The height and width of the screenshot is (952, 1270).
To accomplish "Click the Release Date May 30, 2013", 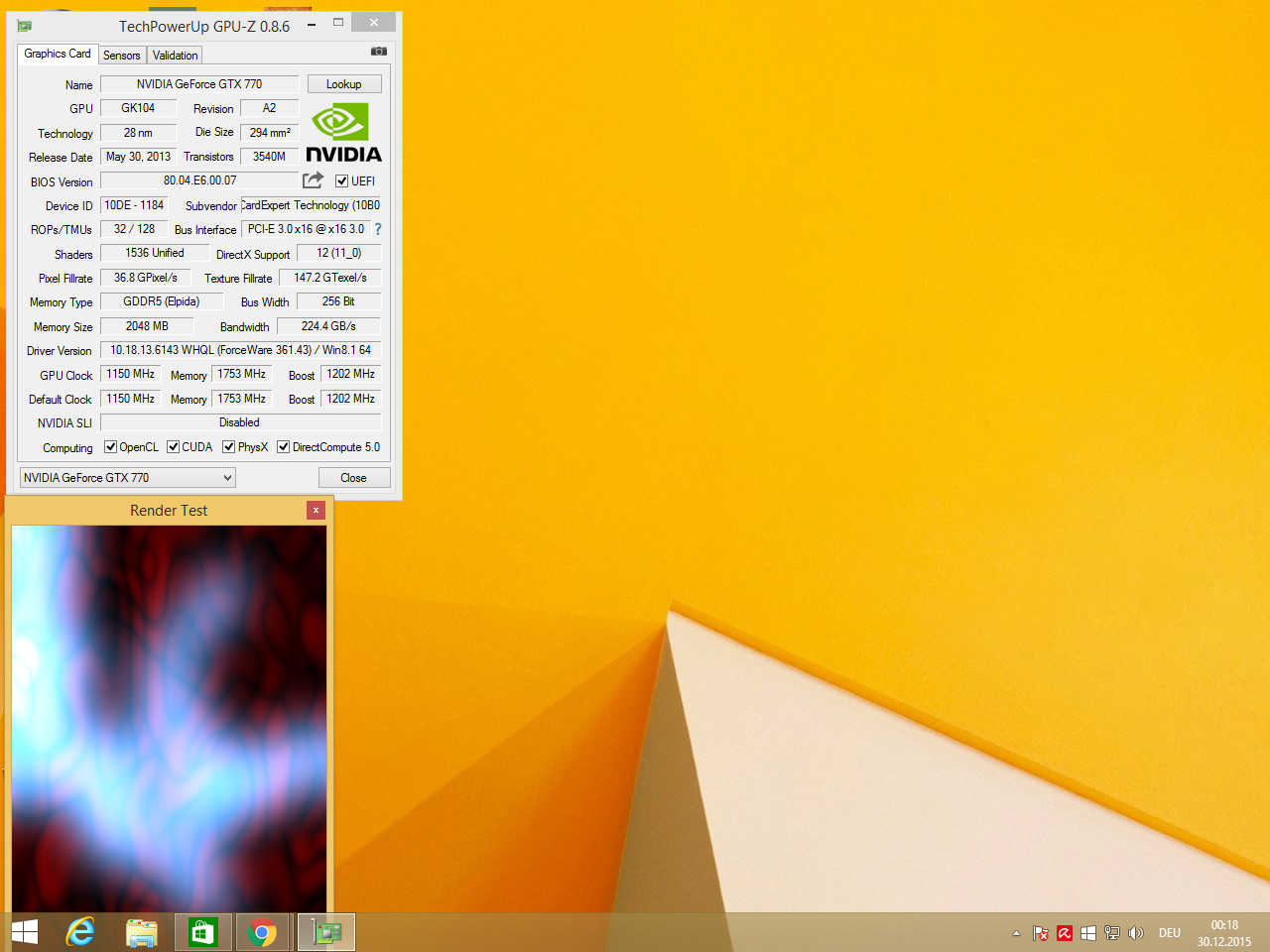I will tap(138, 157).
